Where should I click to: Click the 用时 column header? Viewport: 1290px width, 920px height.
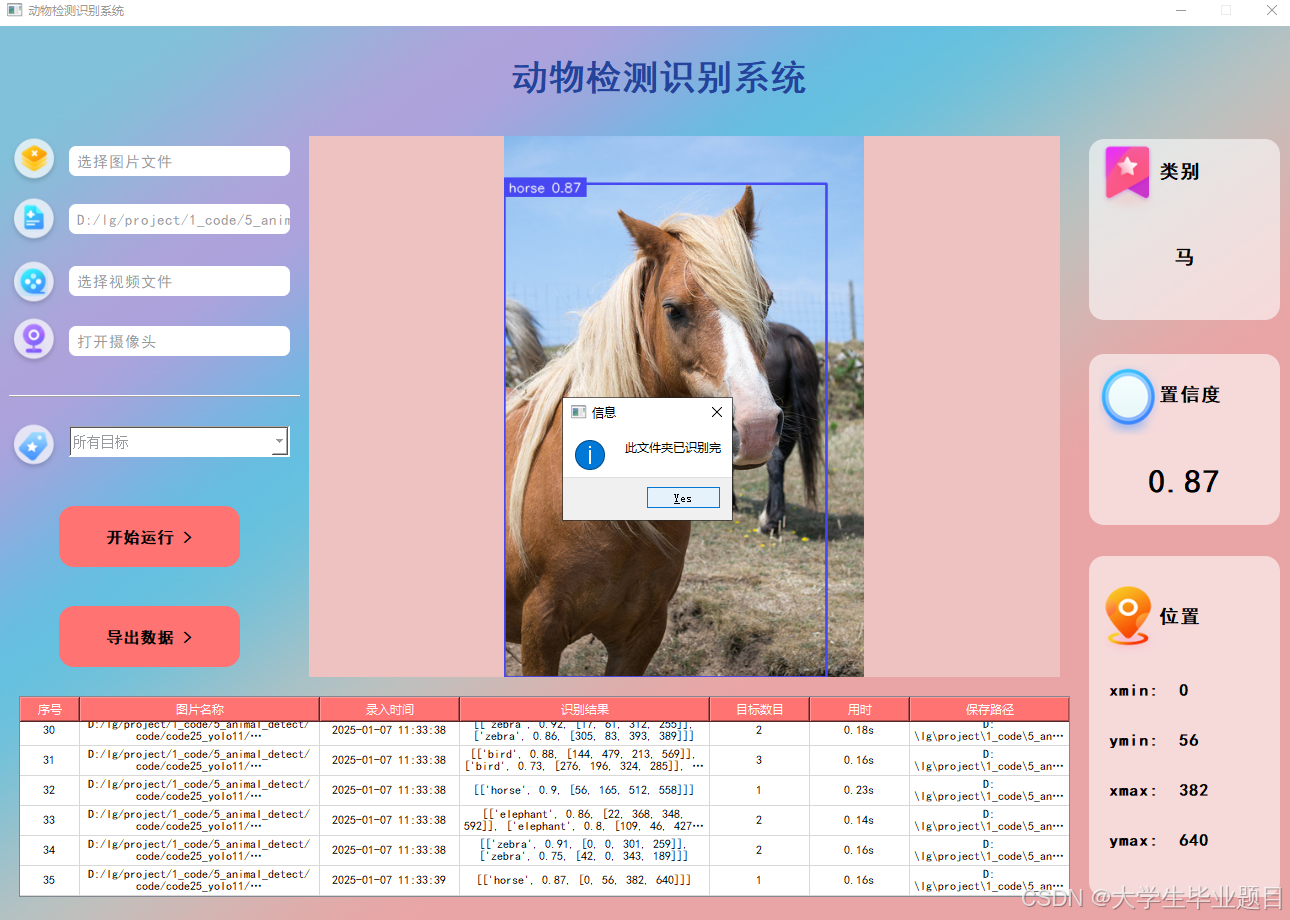coord(859,709)
